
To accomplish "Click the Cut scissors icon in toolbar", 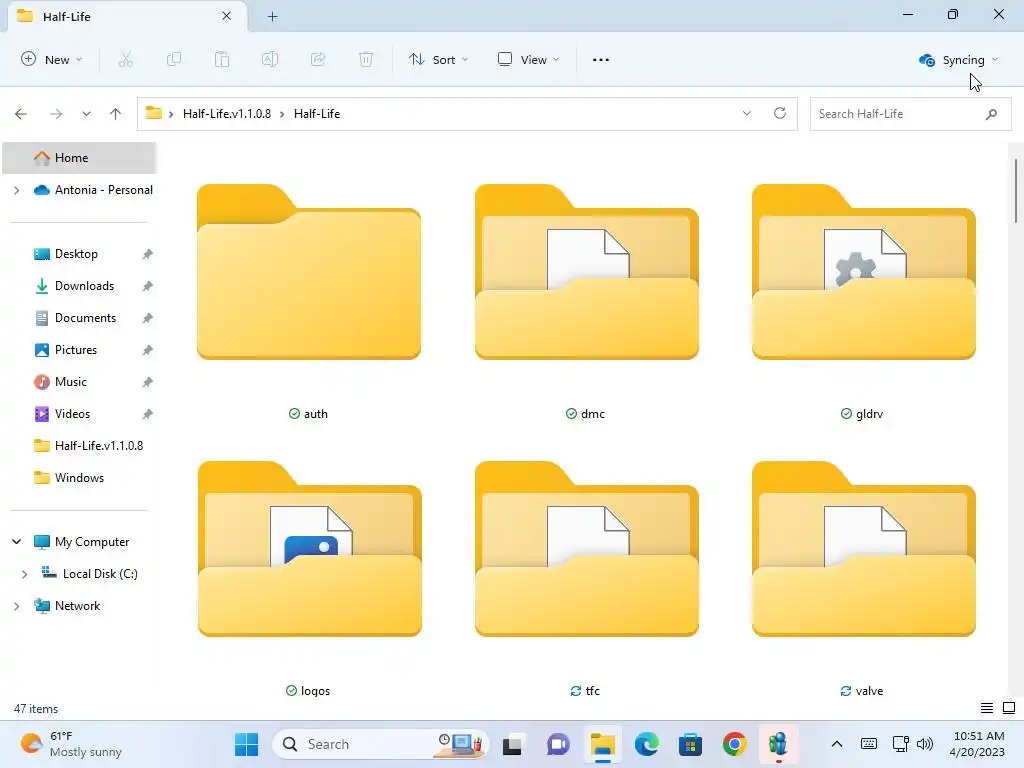I will pos(125,59).
